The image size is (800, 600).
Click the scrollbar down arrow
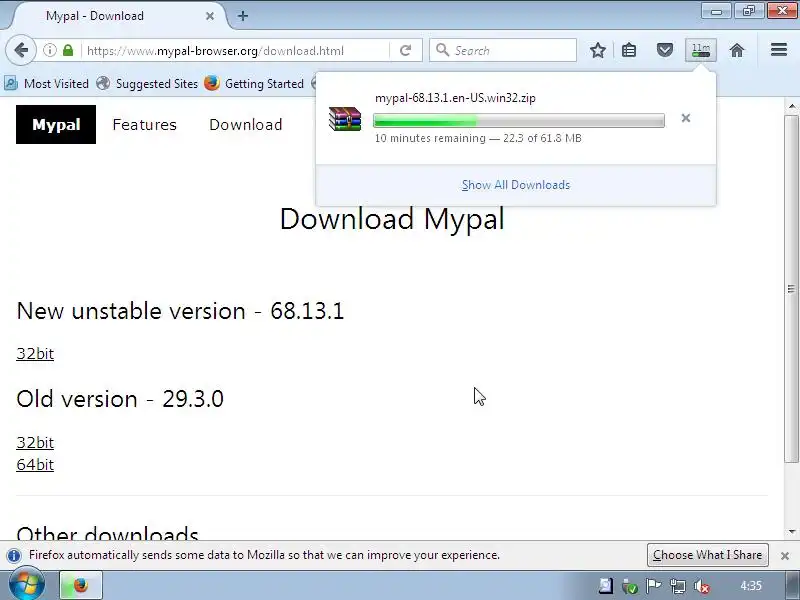click(x=792, y=532)
